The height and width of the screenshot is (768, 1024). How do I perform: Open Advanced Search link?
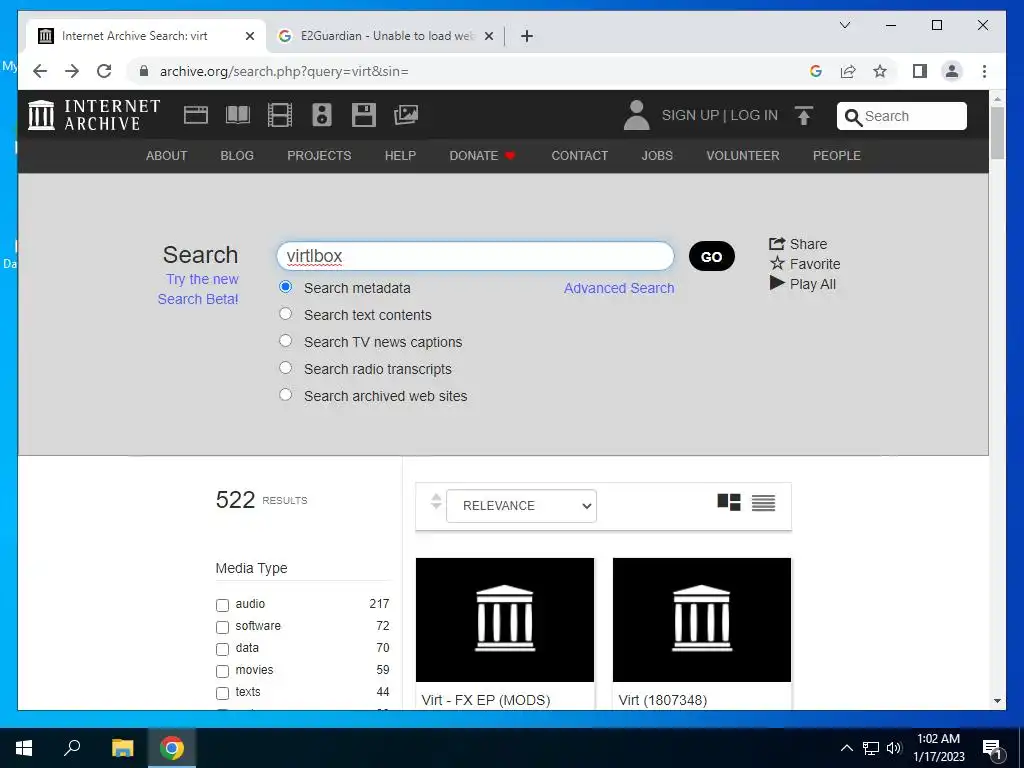point(619,288)
